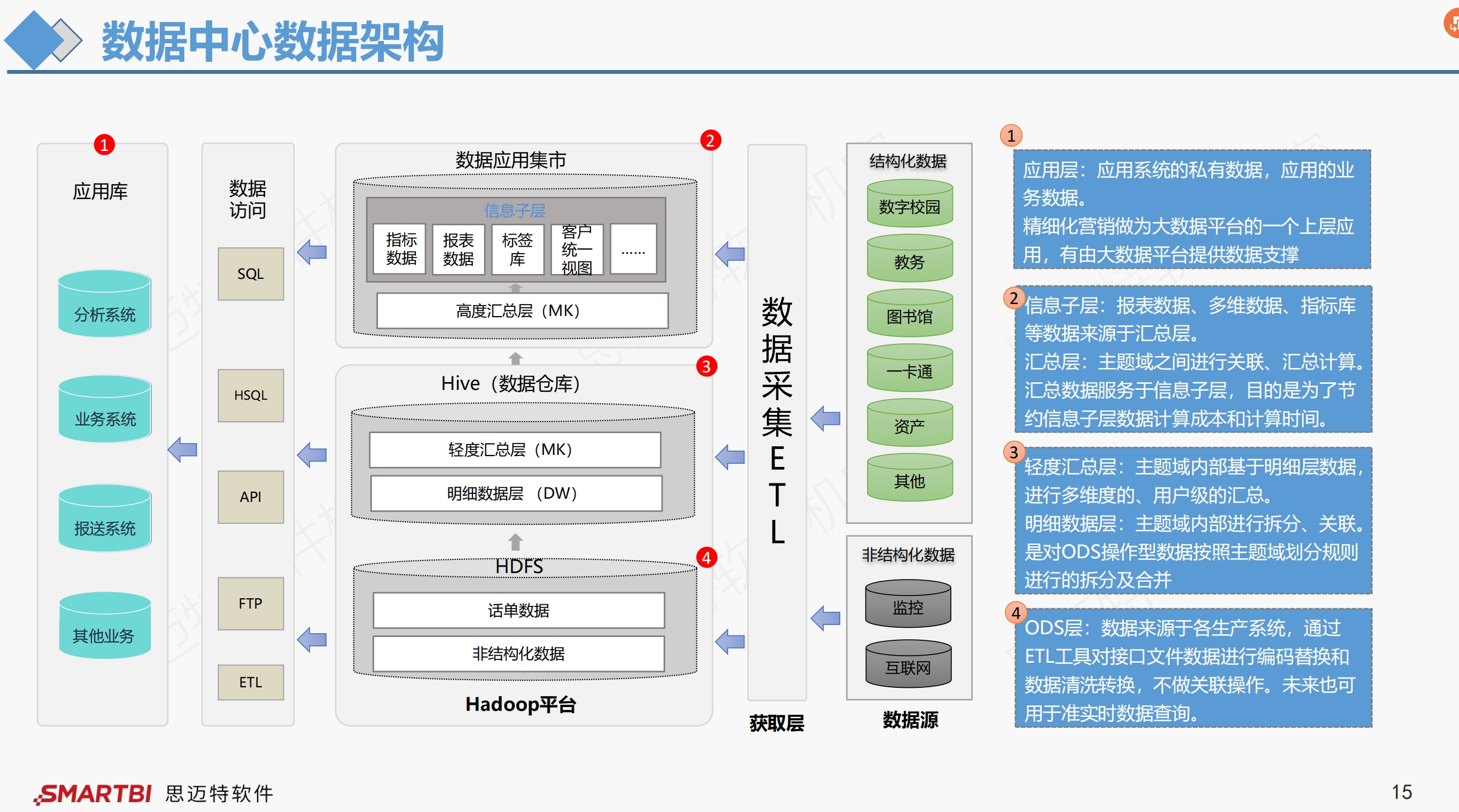The width and height of the screenshot is (1459, 812).
Task: Click the arrow from 非结构化数据 source to ETL
Action: click(825, 618)
